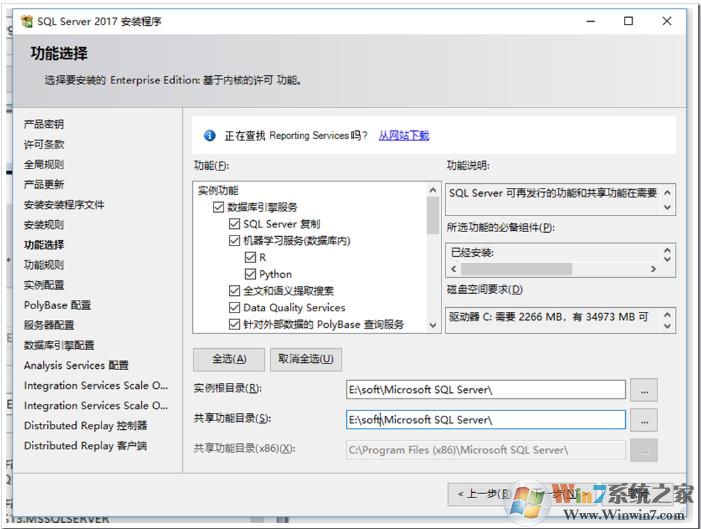
Task: Toggle the 数据库引擎服务 checkbox
Action: (x=218, y=207)
